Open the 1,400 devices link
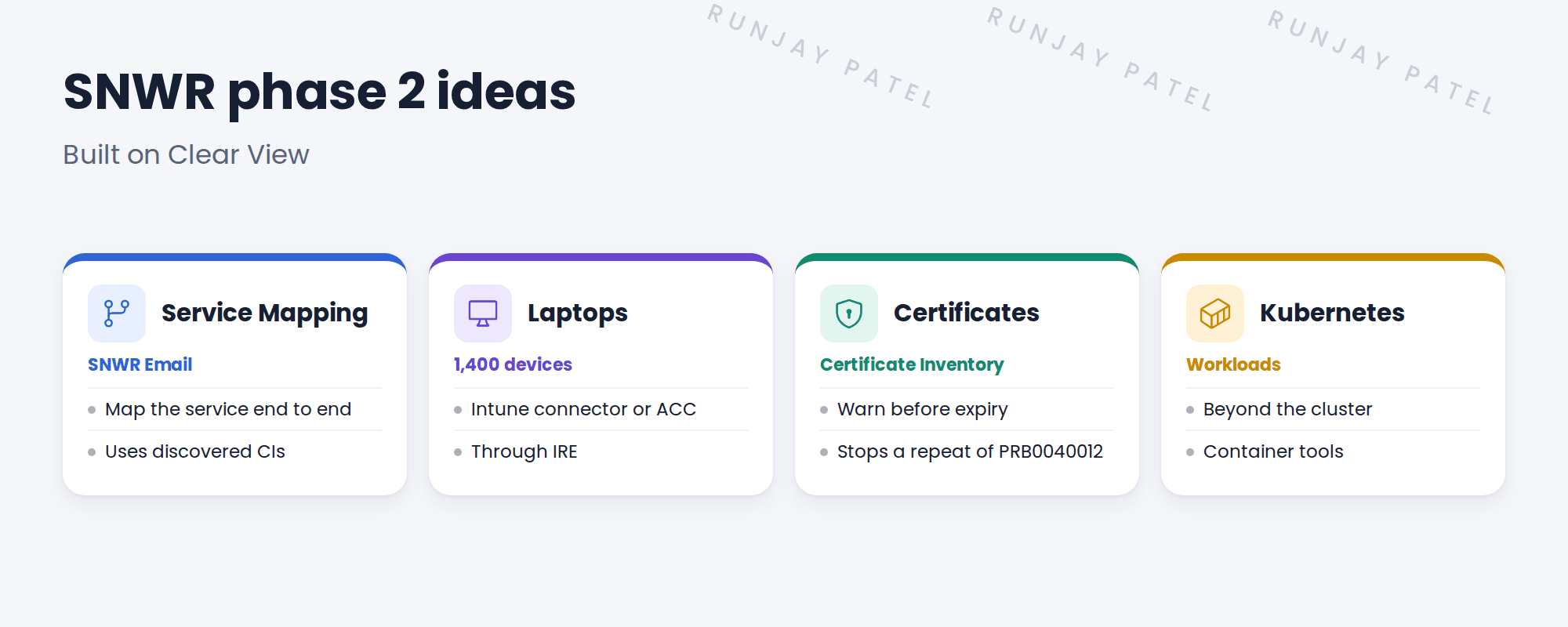This screenshot has width=1568, height=627. coord(513,364)
